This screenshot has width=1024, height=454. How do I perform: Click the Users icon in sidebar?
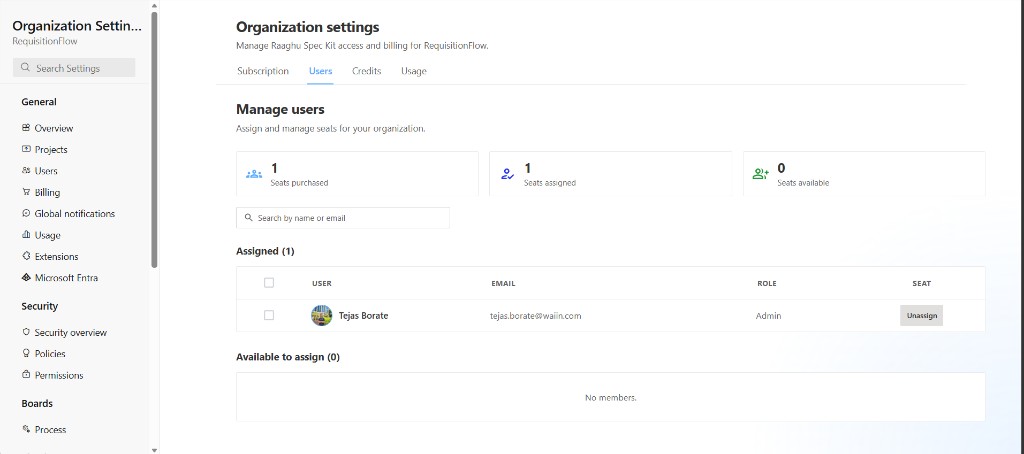(26, 170)
